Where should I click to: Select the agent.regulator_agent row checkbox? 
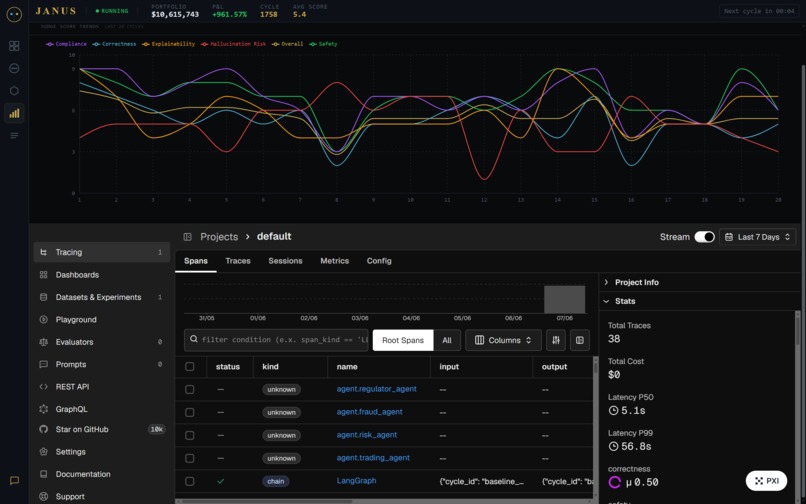coord(190,389)
